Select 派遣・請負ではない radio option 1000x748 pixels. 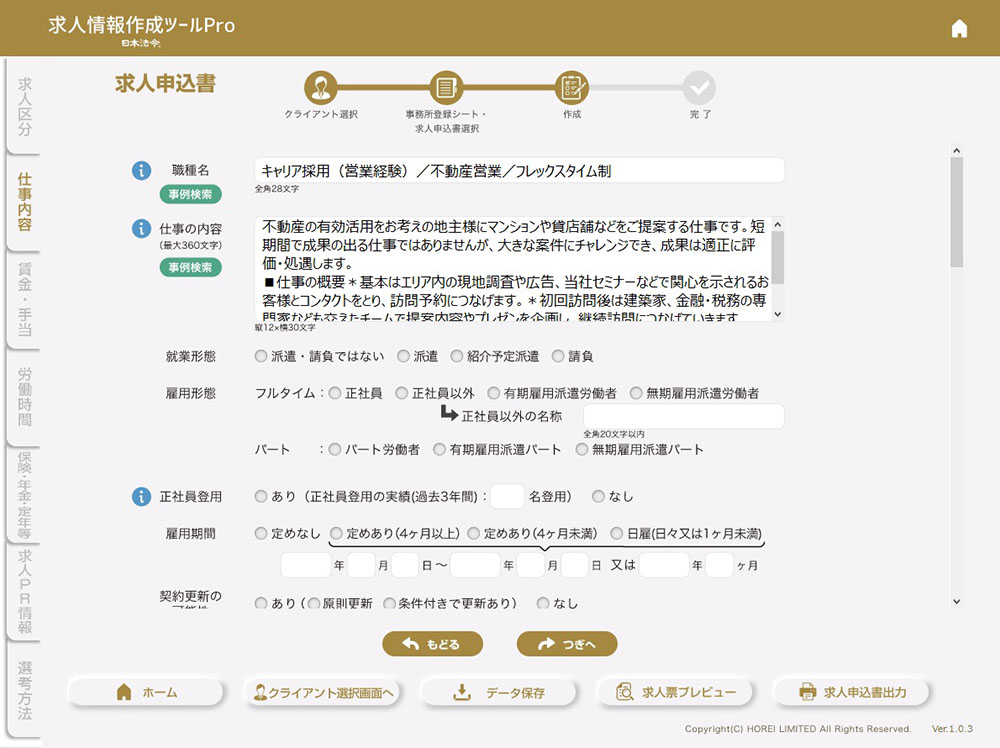260,356
